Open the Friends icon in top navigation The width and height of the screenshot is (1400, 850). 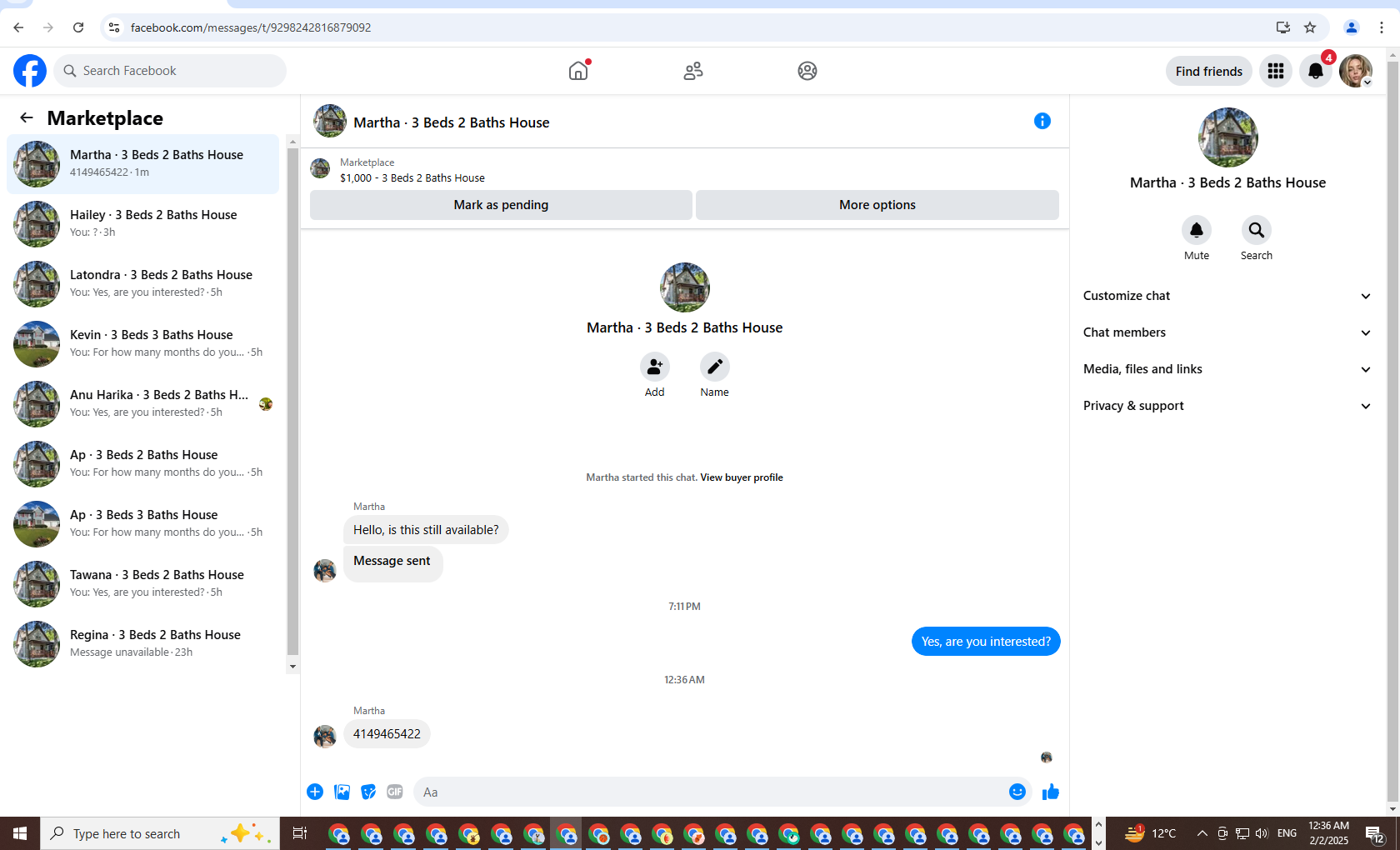(x=693, y=71)
